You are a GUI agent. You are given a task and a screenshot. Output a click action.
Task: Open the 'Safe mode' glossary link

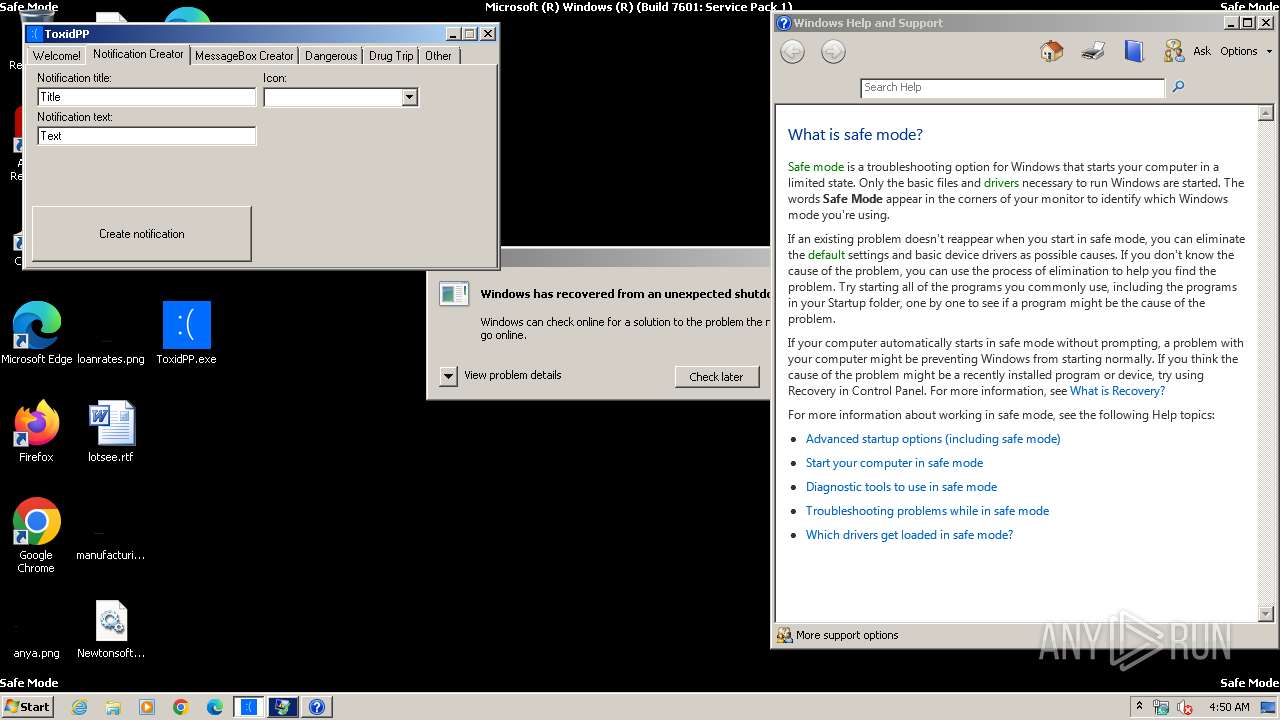coord(816,167)
